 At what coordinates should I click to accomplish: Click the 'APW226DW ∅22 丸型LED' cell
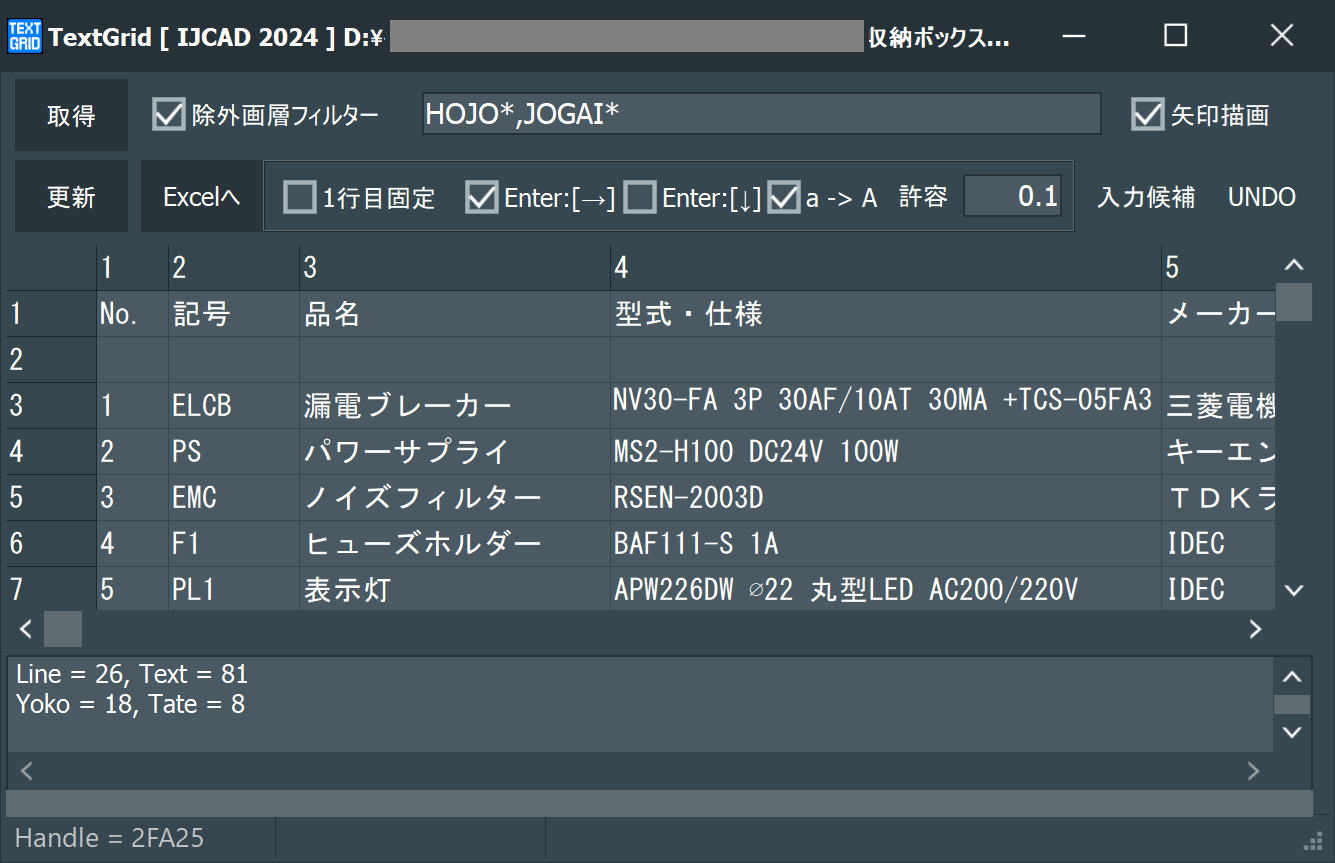(886, 589)
